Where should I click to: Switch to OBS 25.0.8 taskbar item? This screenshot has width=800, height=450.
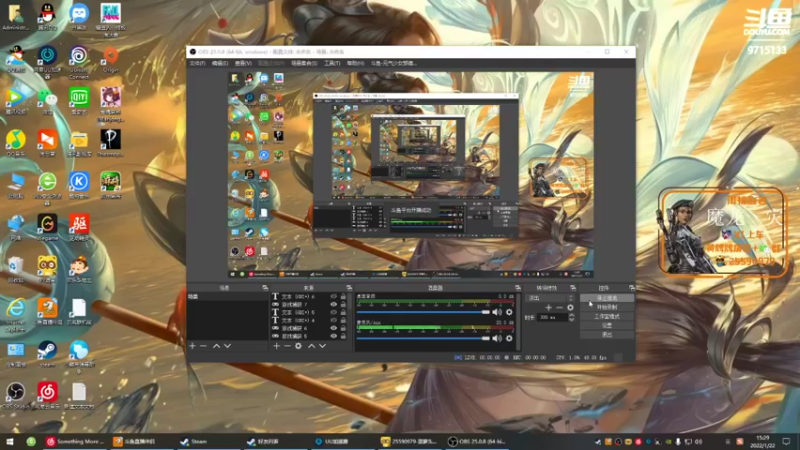click(x=477, y=441)
